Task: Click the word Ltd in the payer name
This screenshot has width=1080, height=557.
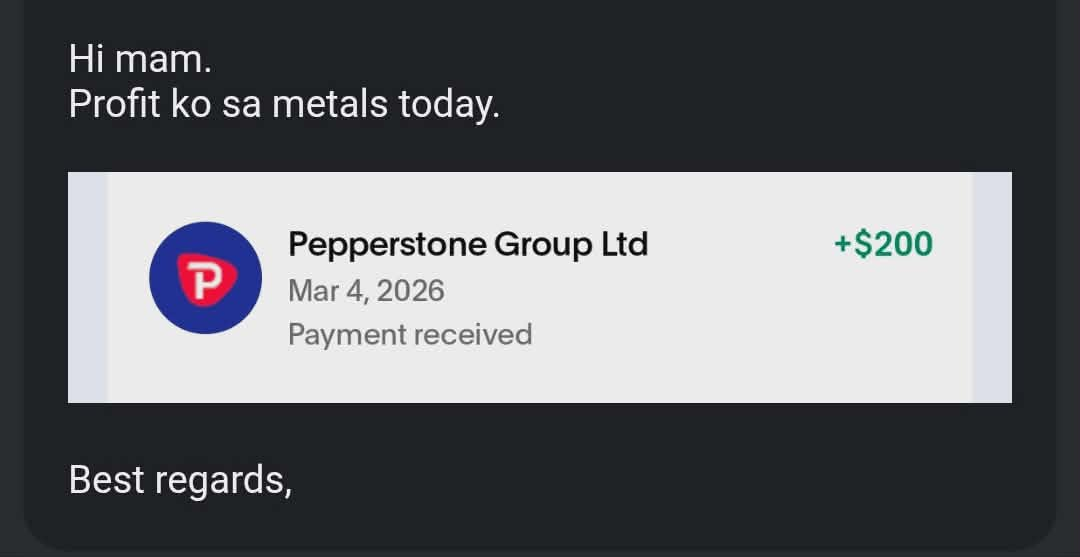Action: point(624,243)
